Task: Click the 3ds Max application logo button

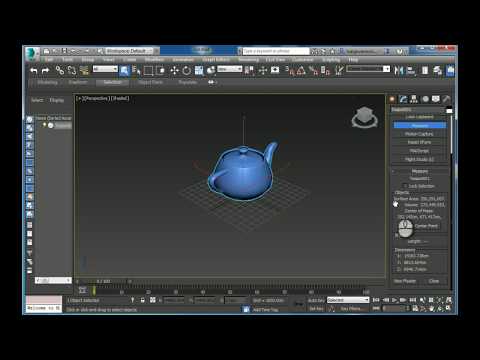Action: tap(32, 54)
